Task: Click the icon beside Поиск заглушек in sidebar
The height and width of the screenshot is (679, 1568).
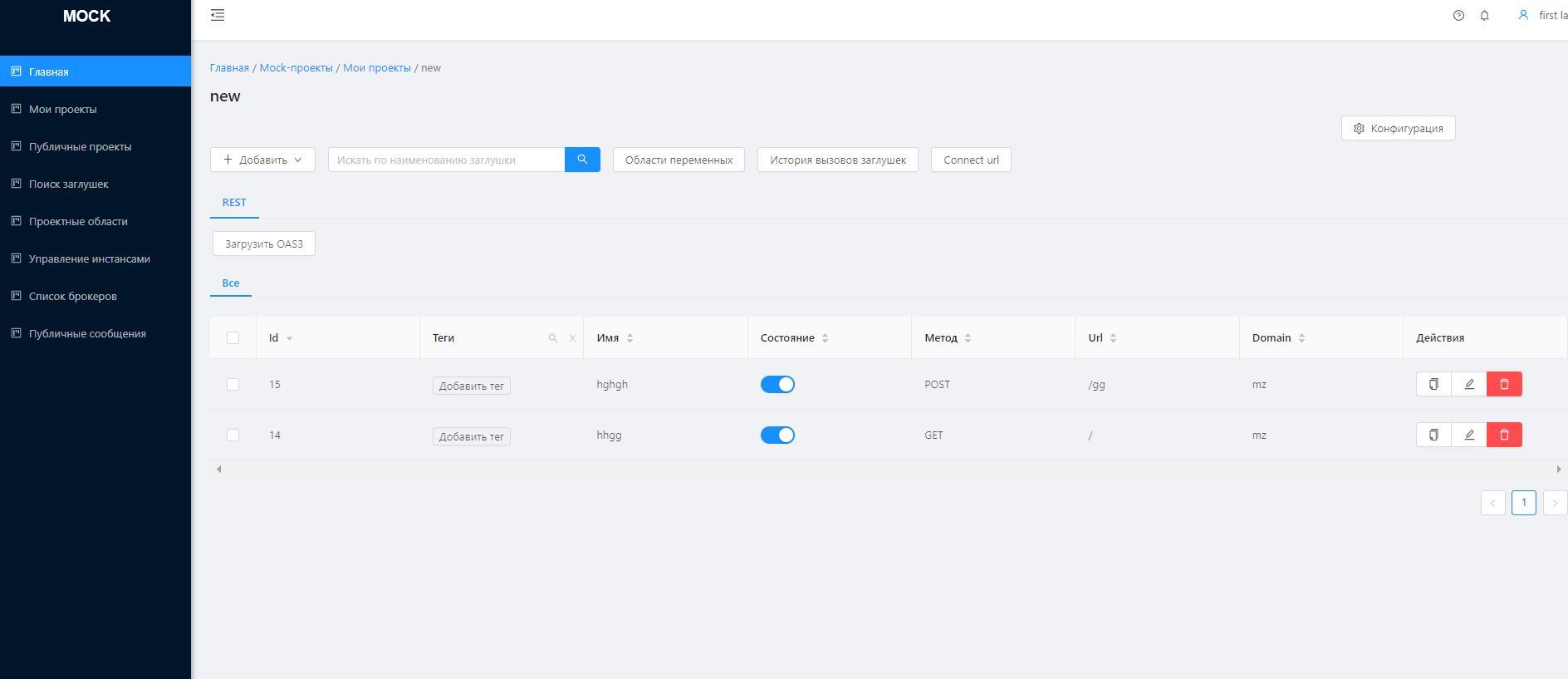Action: (x=16, y=184)
